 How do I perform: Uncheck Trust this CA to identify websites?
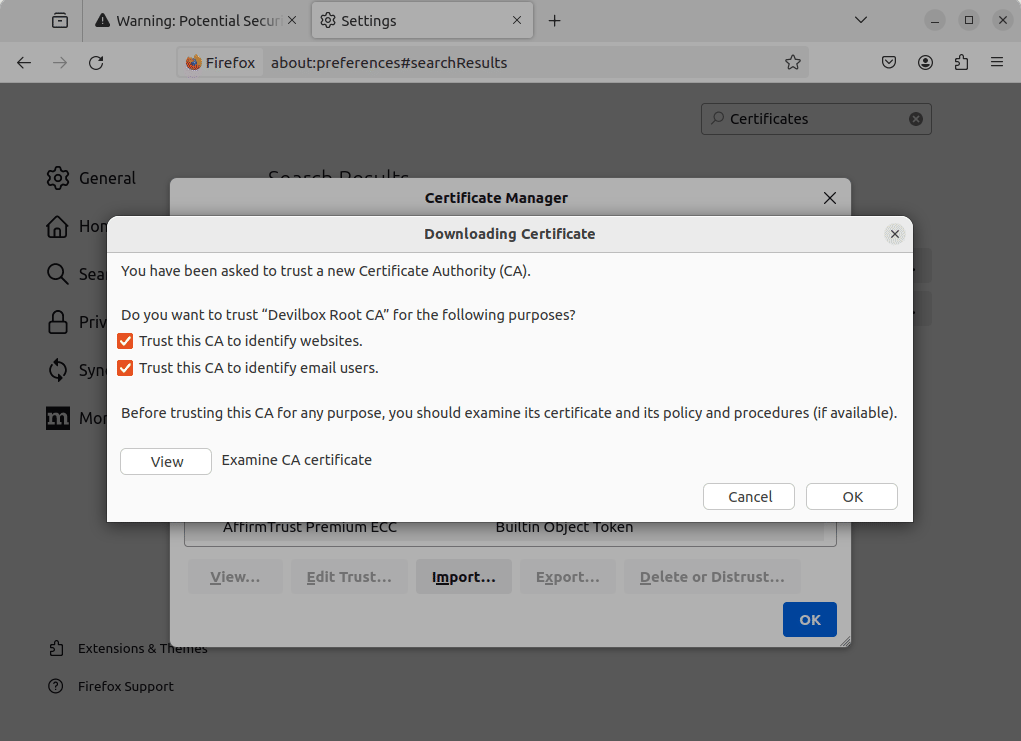126,341
